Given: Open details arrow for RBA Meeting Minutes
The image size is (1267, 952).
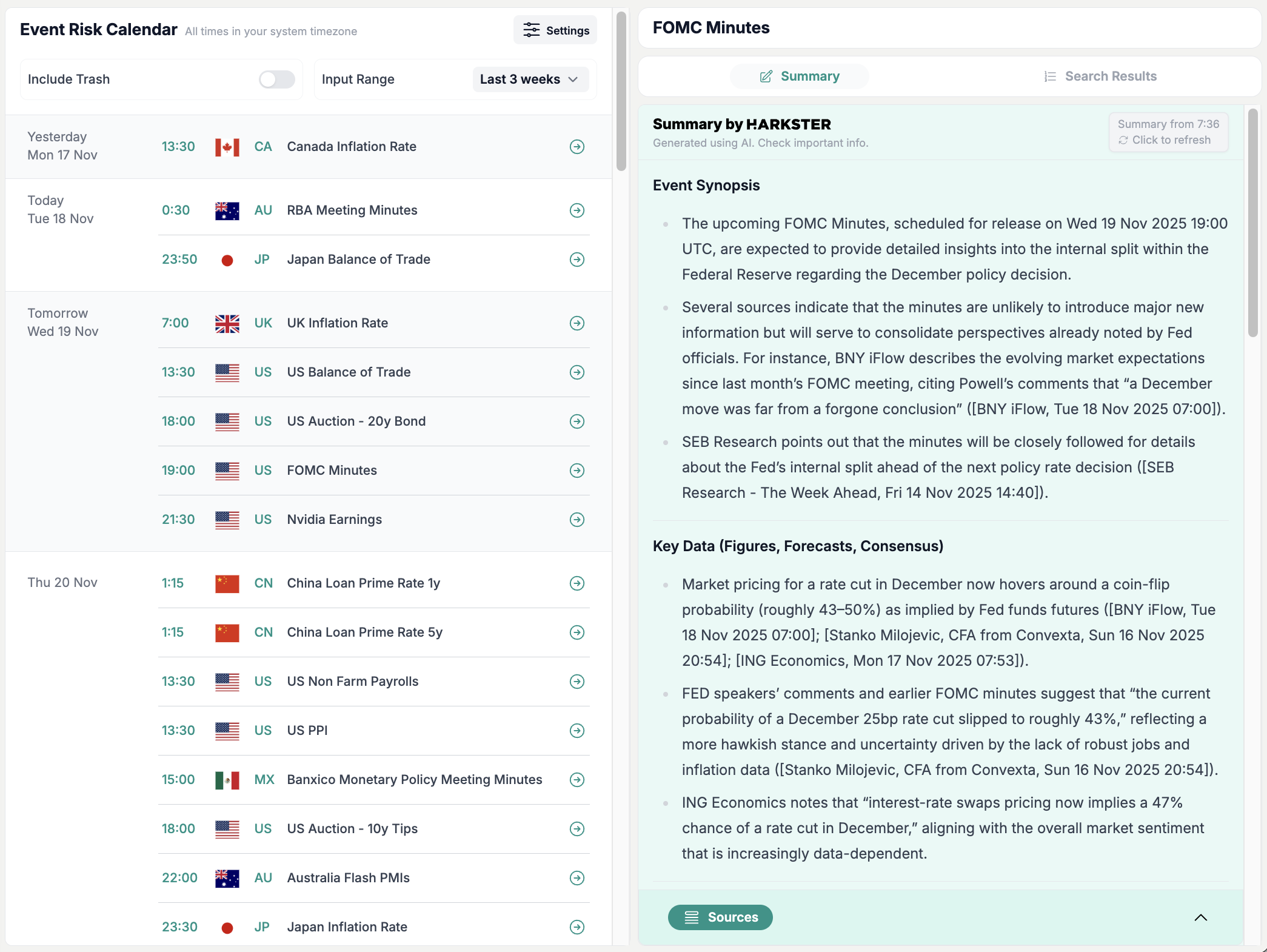Looking at the screenshot, I should click(x=577, y=210).
